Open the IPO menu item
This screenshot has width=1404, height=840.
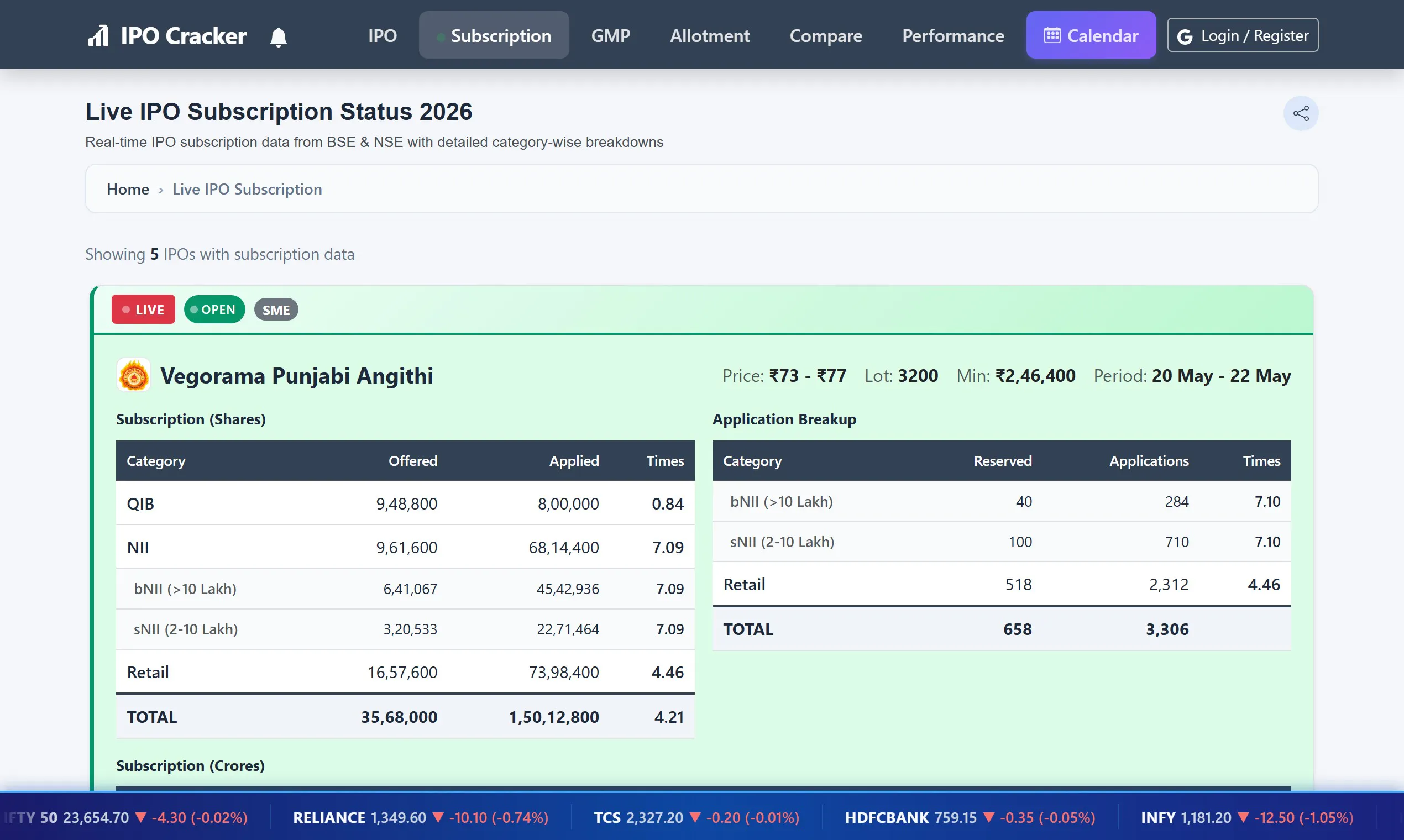click(x=382, y=36)
